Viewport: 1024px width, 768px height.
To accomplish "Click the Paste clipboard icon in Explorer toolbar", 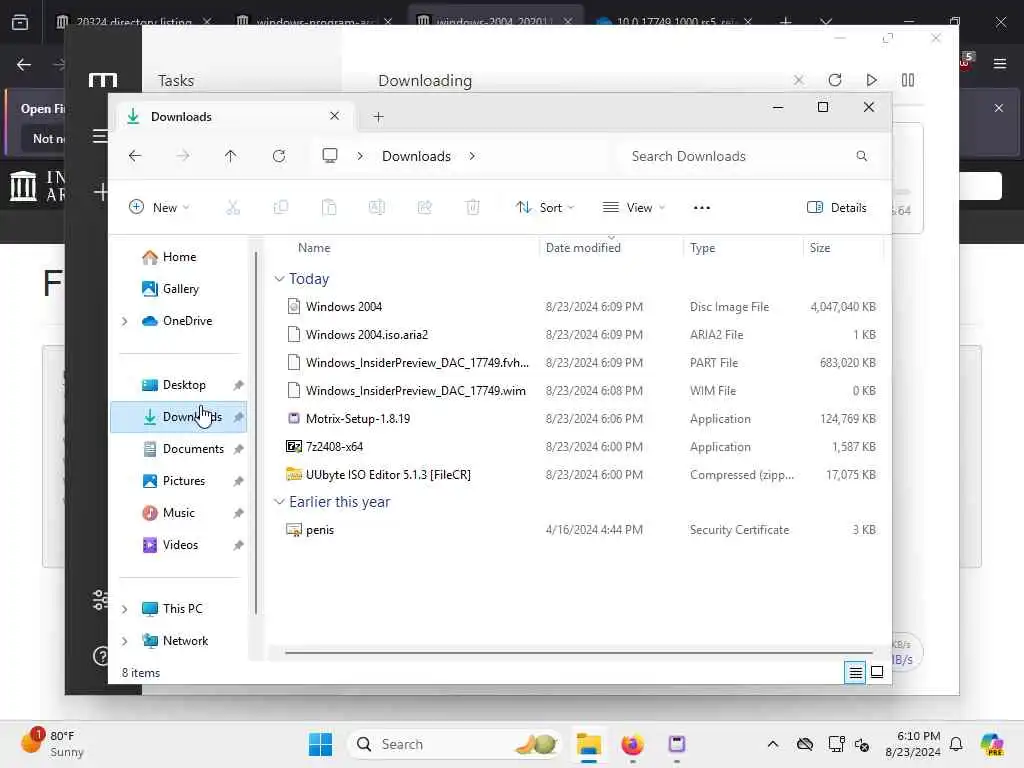I will (x=329, y=208).
